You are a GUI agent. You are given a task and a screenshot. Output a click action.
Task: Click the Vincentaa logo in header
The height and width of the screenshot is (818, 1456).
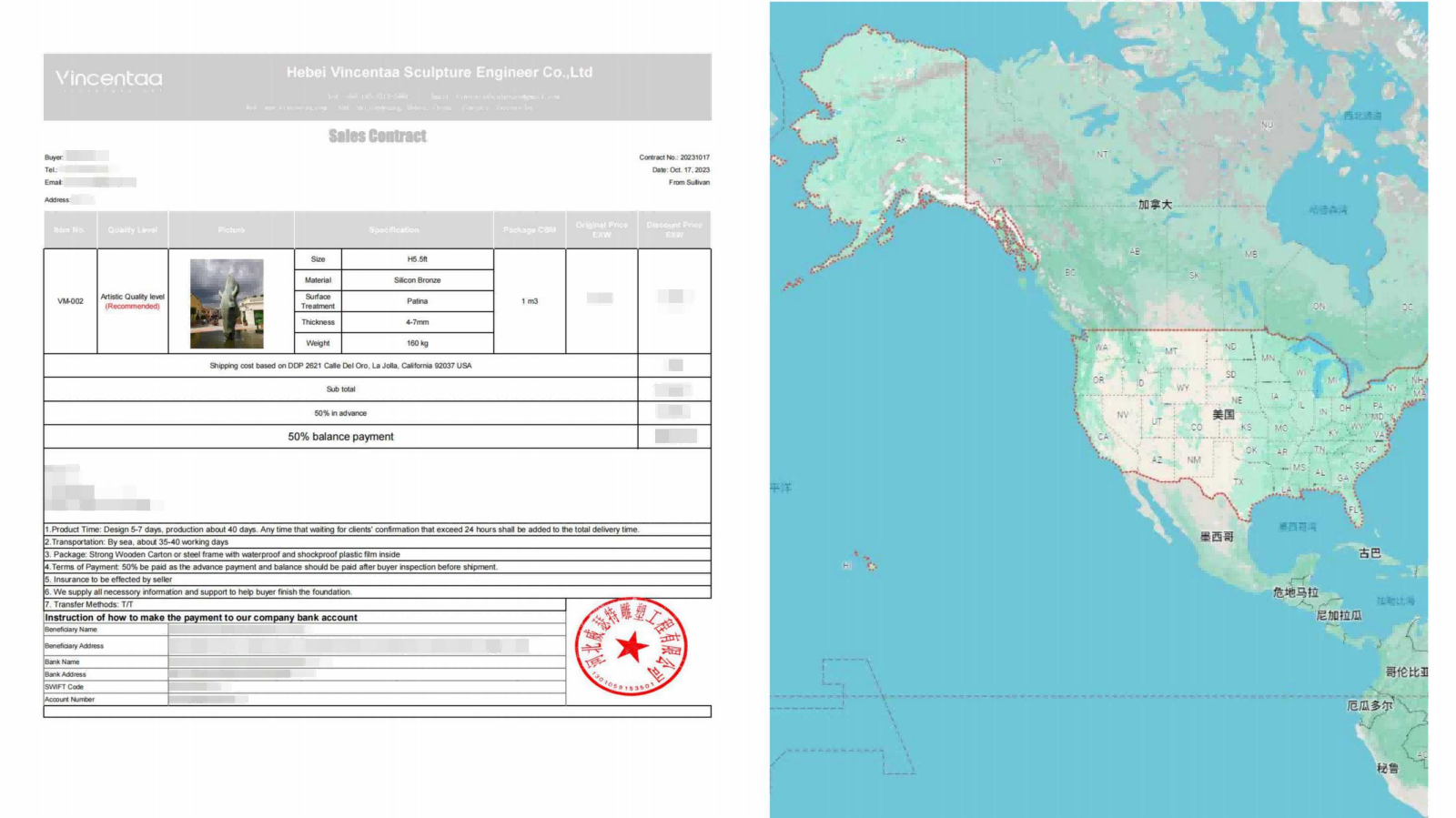(108, 79)
